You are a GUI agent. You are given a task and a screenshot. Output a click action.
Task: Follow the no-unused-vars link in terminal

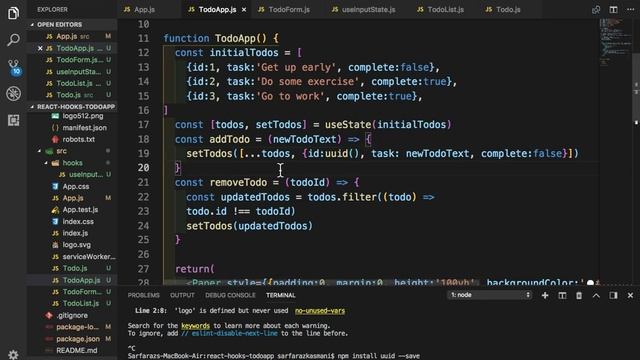tap(320, 311)
